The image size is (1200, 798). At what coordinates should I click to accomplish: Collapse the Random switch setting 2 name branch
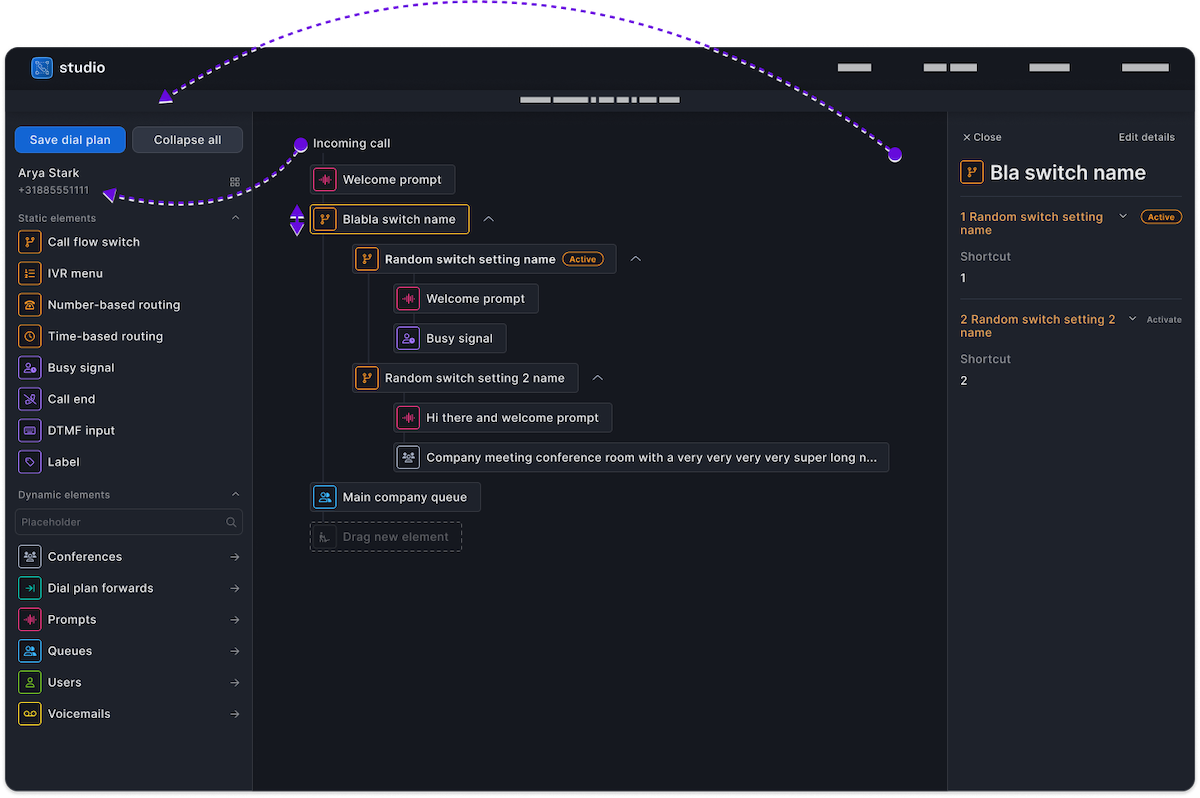pyautogui.click(x=597, y=378)
